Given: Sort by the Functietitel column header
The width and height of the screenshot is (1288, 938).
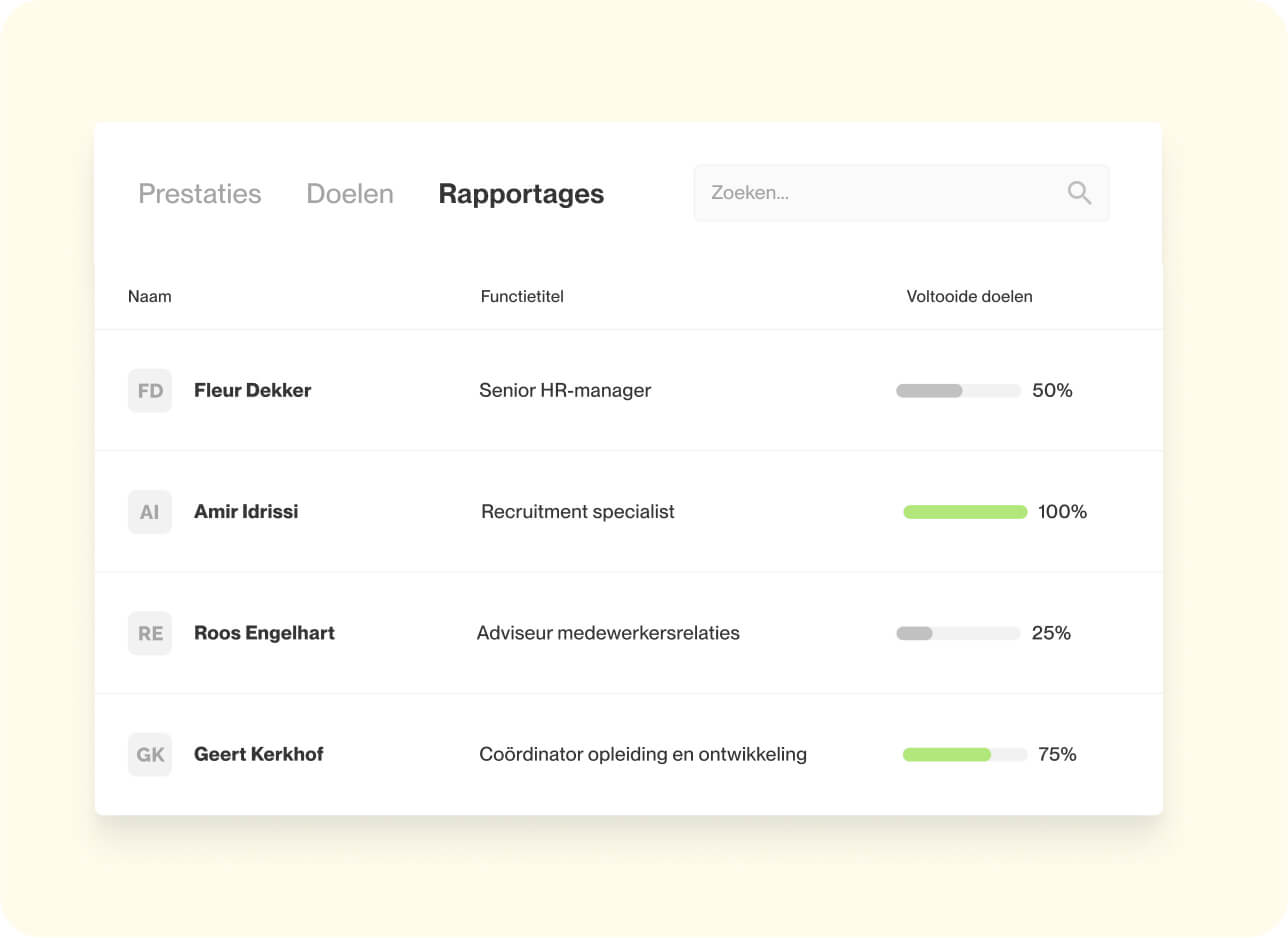Looking at the screenshot, I should click(522, 297).
